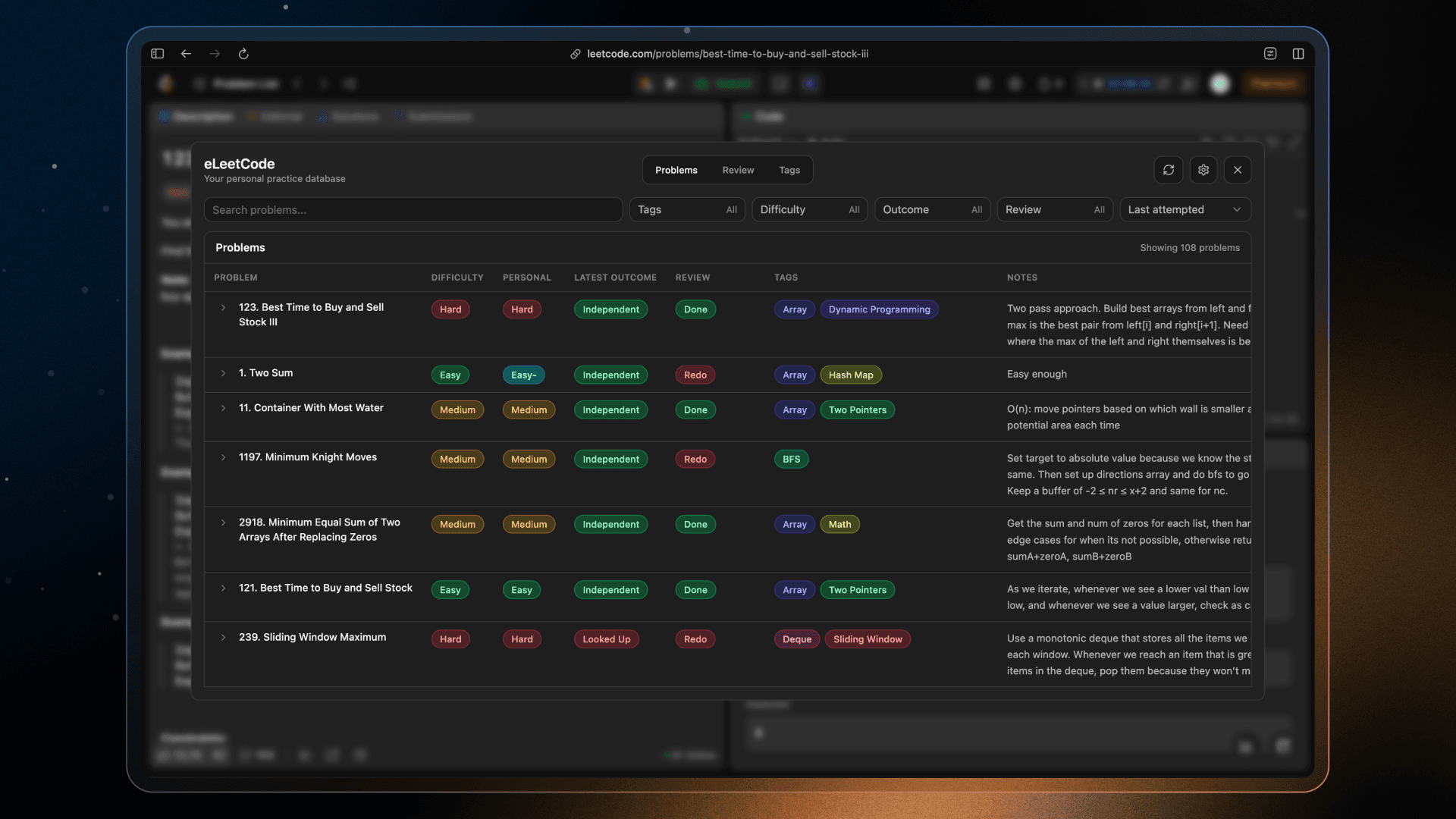Open the Difficulty filter dropdown
Image resolution: width=1456 pixels, height=819 pixels.
click(x=810, y=210)
